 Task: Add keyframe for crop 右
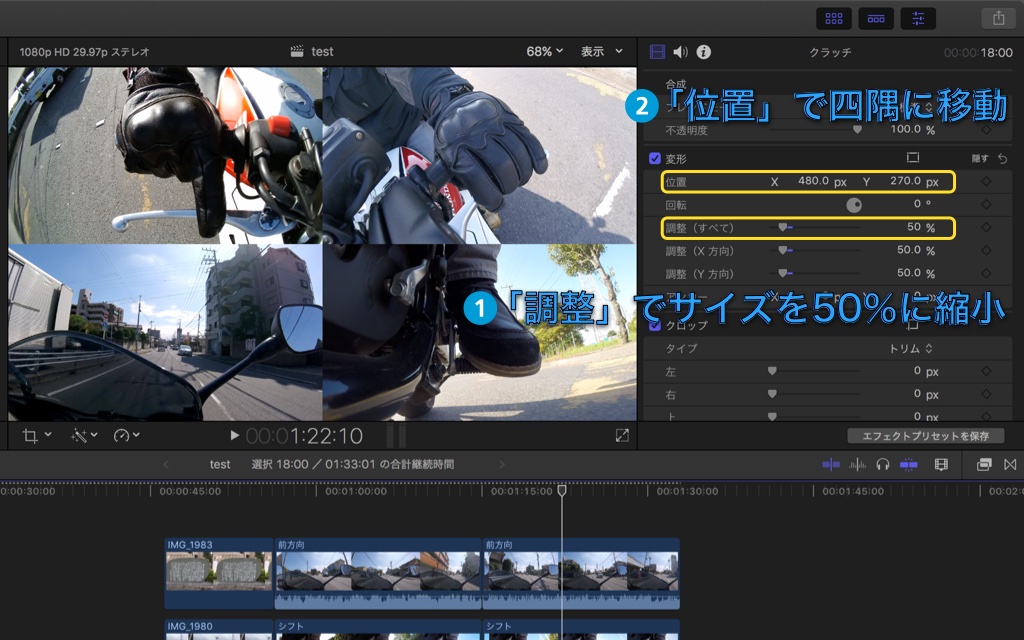tap(986, 394)
